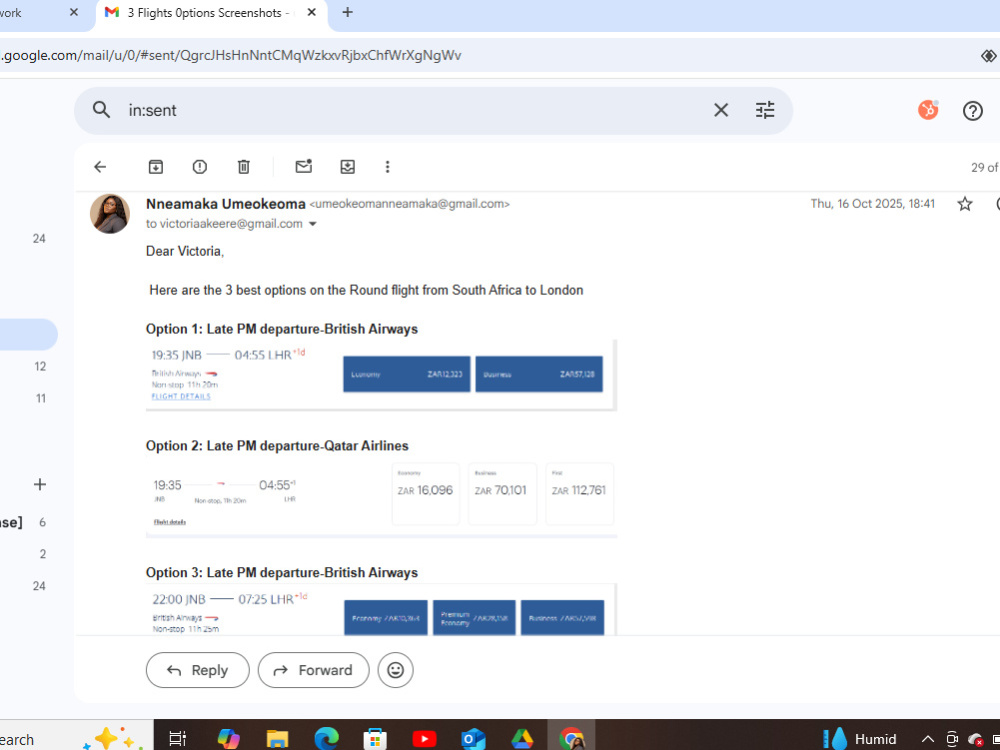Click the magnifier search icon
The image size is (1000, 750).
point(101,110)
